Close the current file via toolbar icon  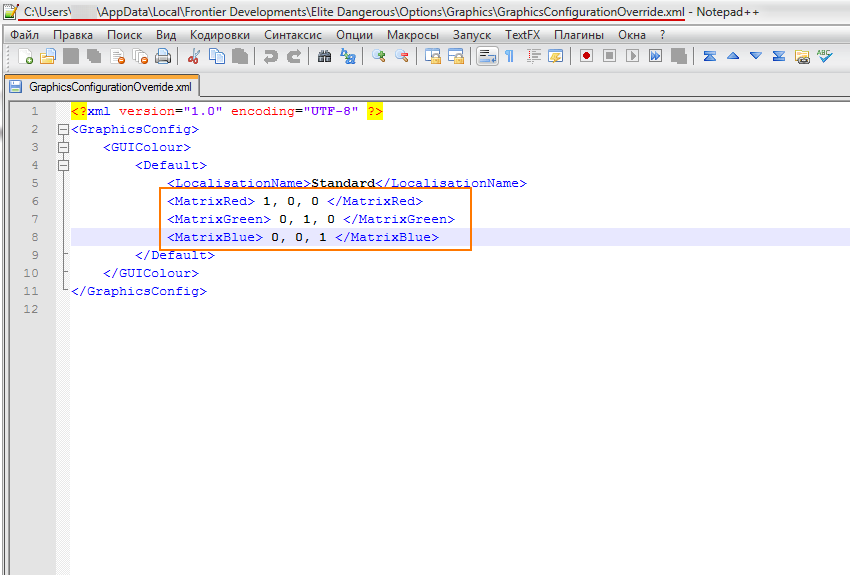coord(118,56)
